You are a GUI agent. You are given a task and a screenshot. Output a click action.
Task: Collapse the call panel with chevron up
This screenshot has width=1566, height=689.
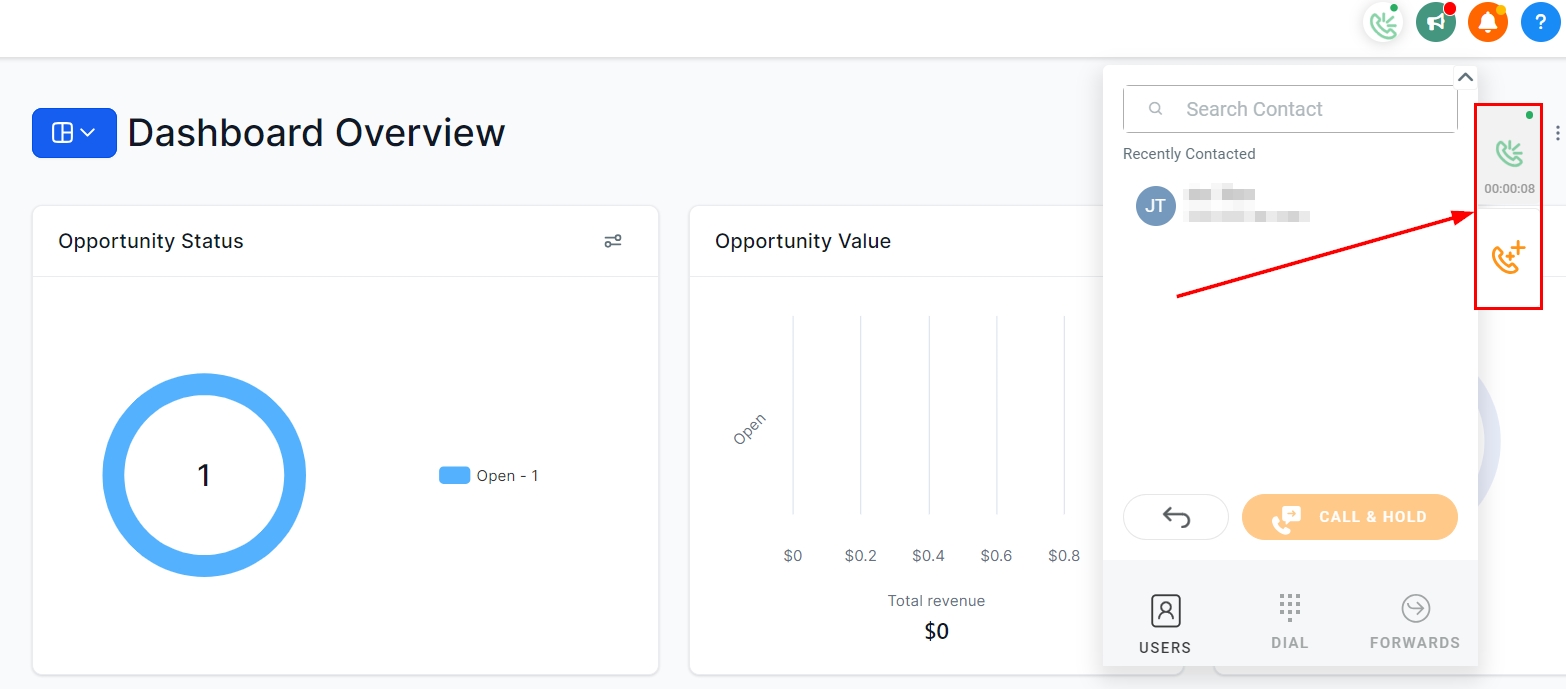[x=1465, y=77]
